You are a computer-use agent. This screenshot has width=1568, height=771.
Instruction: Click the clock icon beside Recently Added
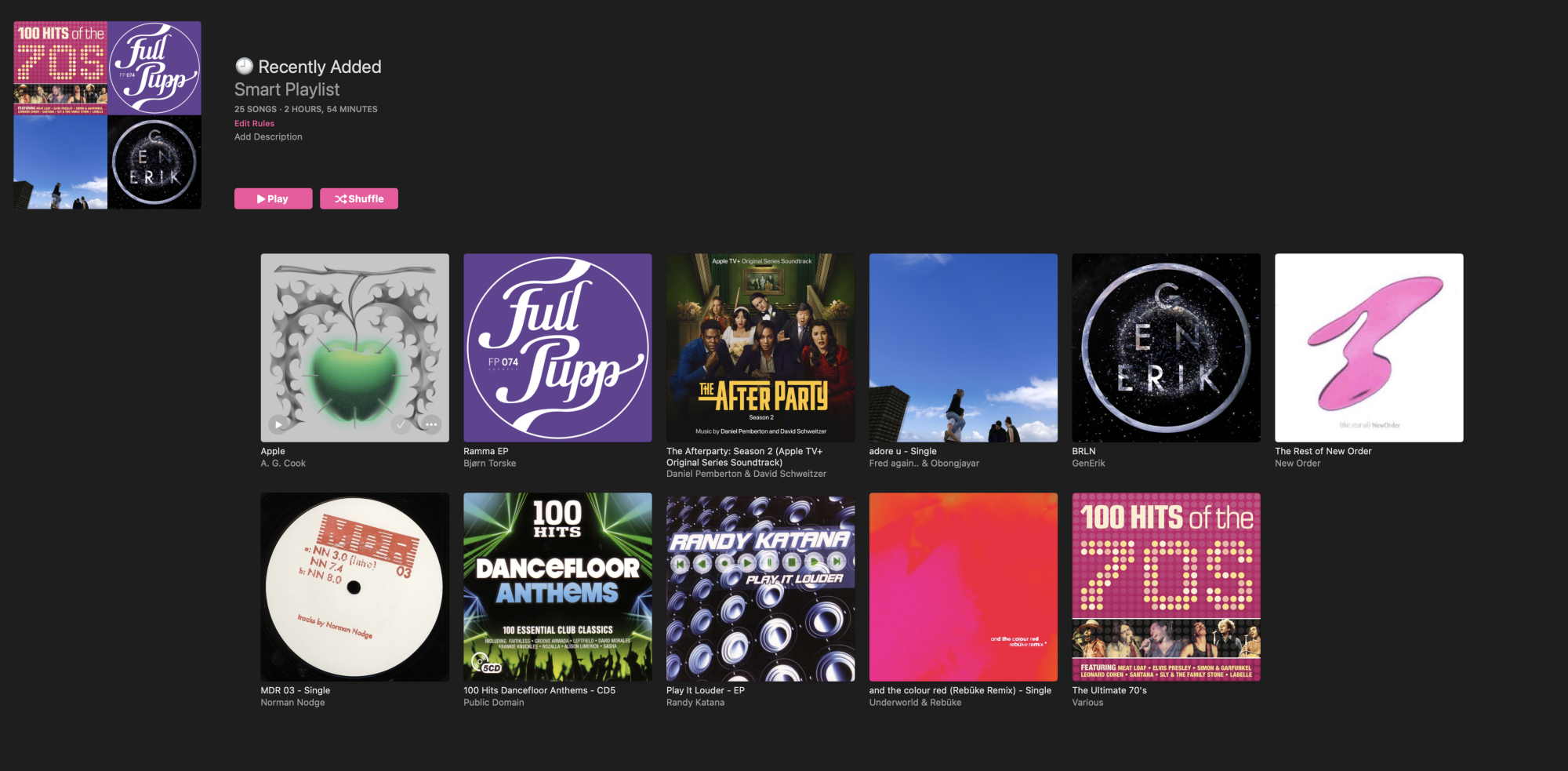click(x=245, y=66)
